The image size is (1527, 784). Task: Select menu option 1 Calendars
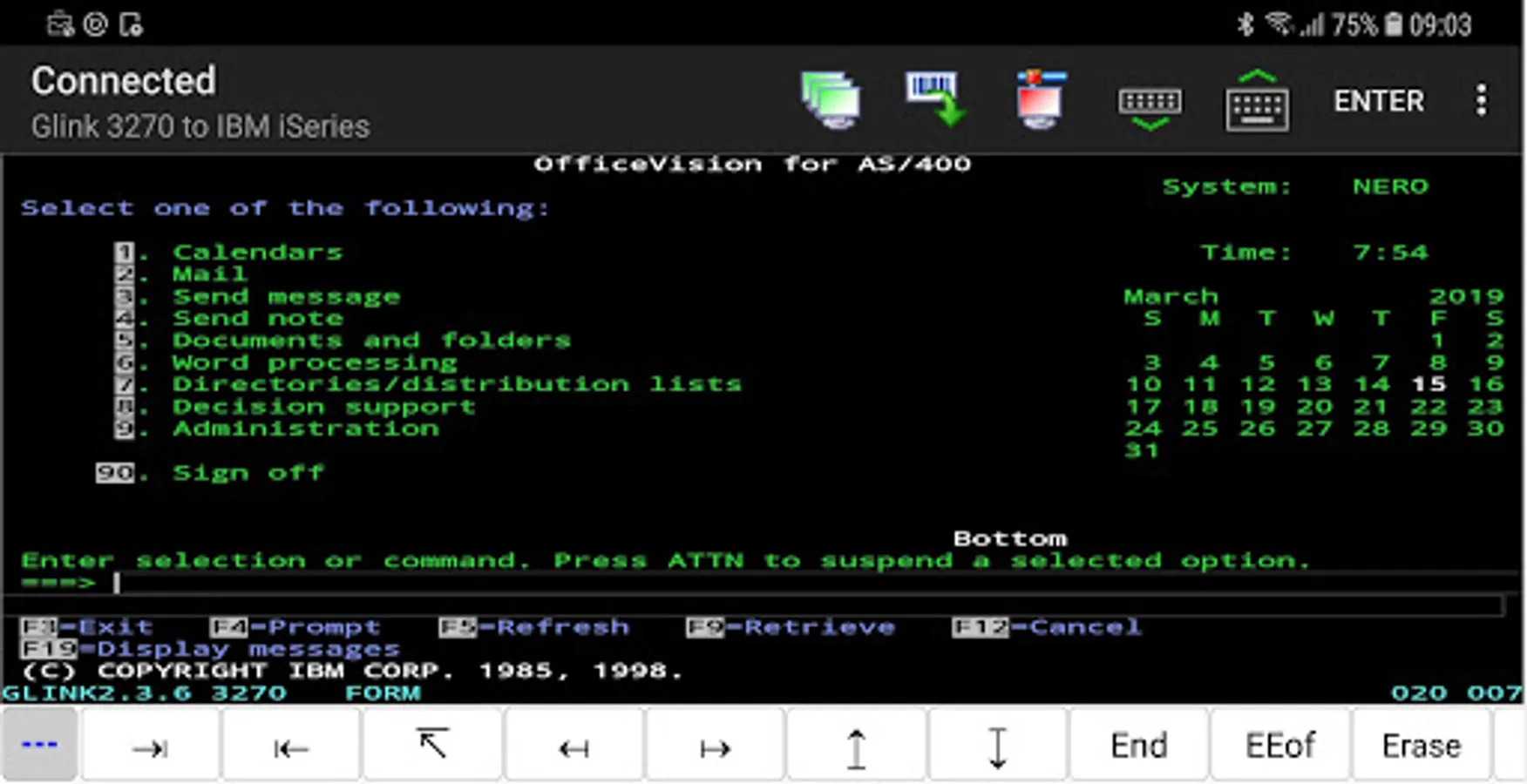click(x=229, y=253)
